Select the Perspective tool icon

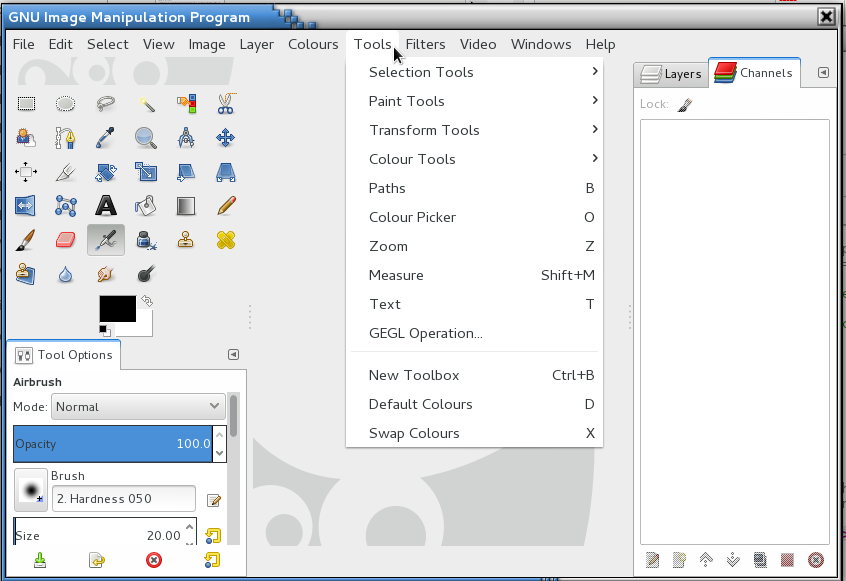[x=226, y=172]
